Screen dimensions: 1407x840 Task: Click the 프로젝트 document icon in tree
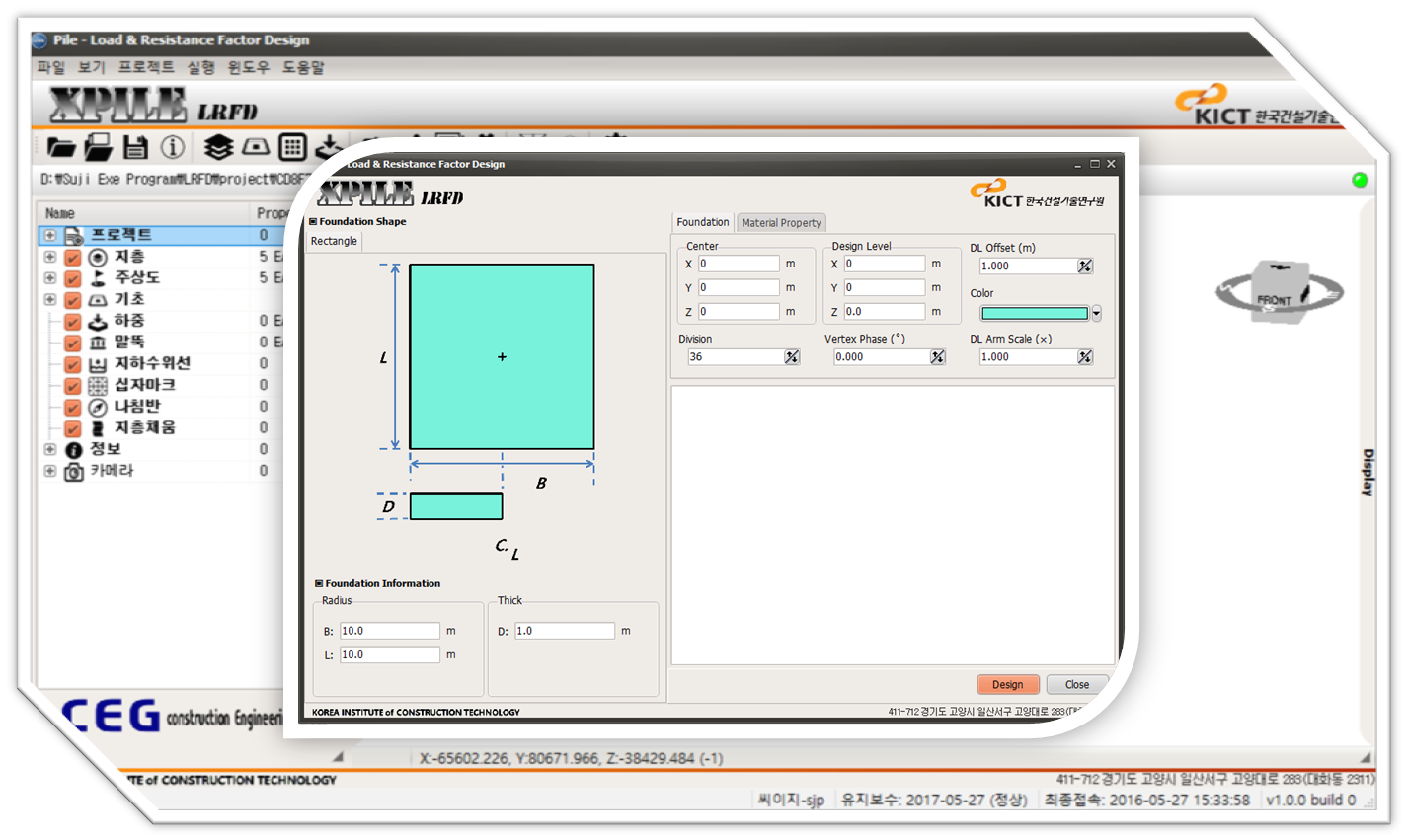click(74, 236)
